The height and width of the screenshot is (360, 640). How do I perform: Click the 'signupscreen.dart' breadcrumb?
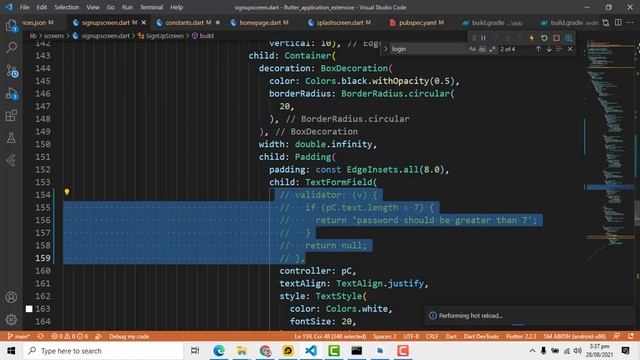pyautogui.click(x=105, y=36)
